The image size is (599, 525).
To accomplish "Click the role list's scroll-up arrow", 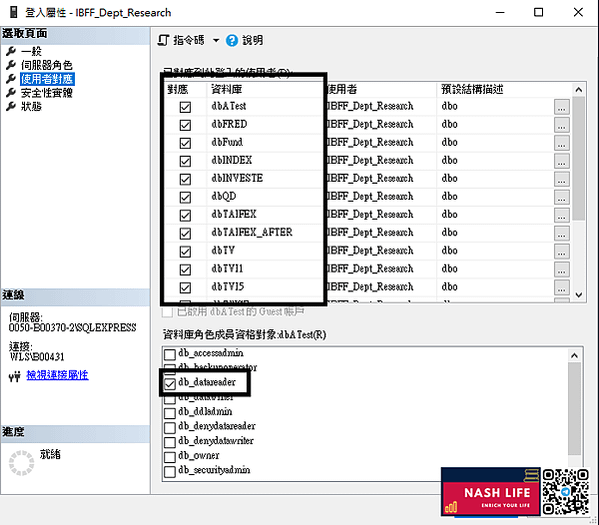I will tap(574, 356).
